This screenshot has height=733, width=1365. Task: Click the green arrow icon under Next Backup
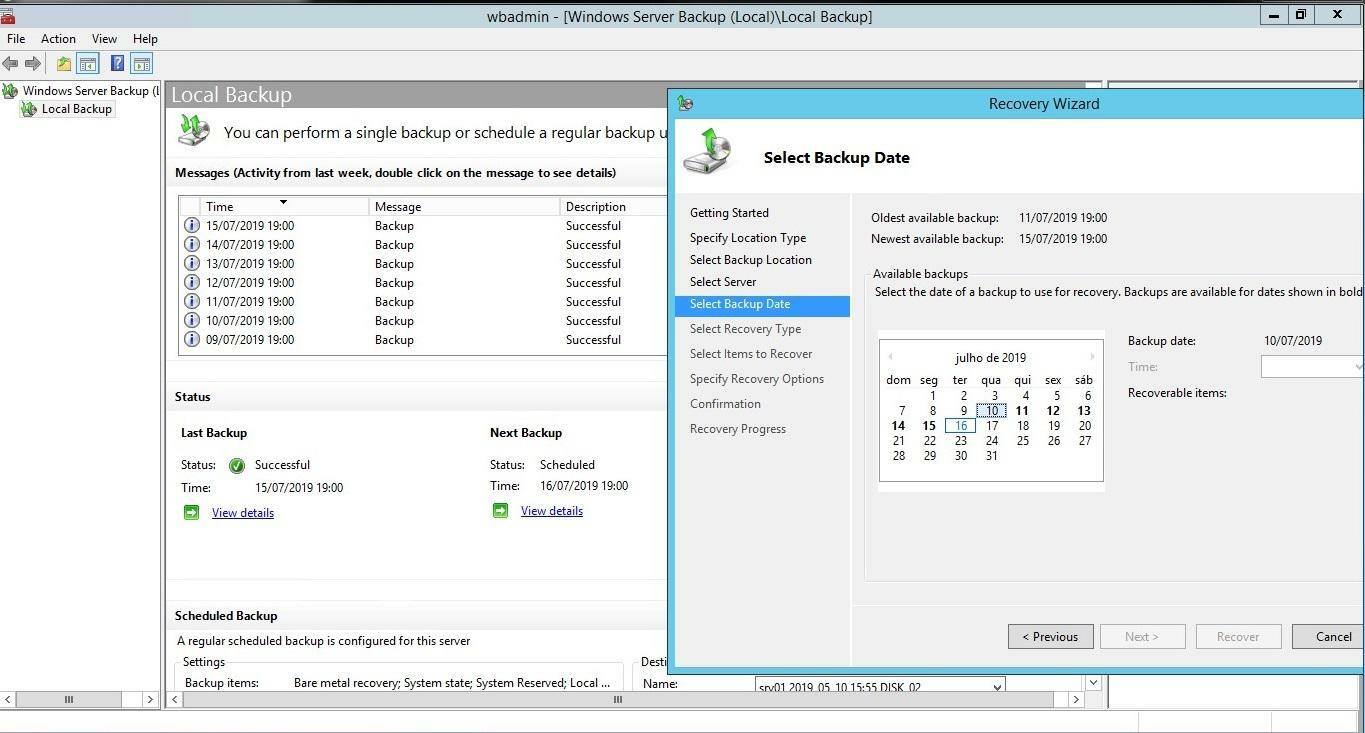click(x=500, y=511)
